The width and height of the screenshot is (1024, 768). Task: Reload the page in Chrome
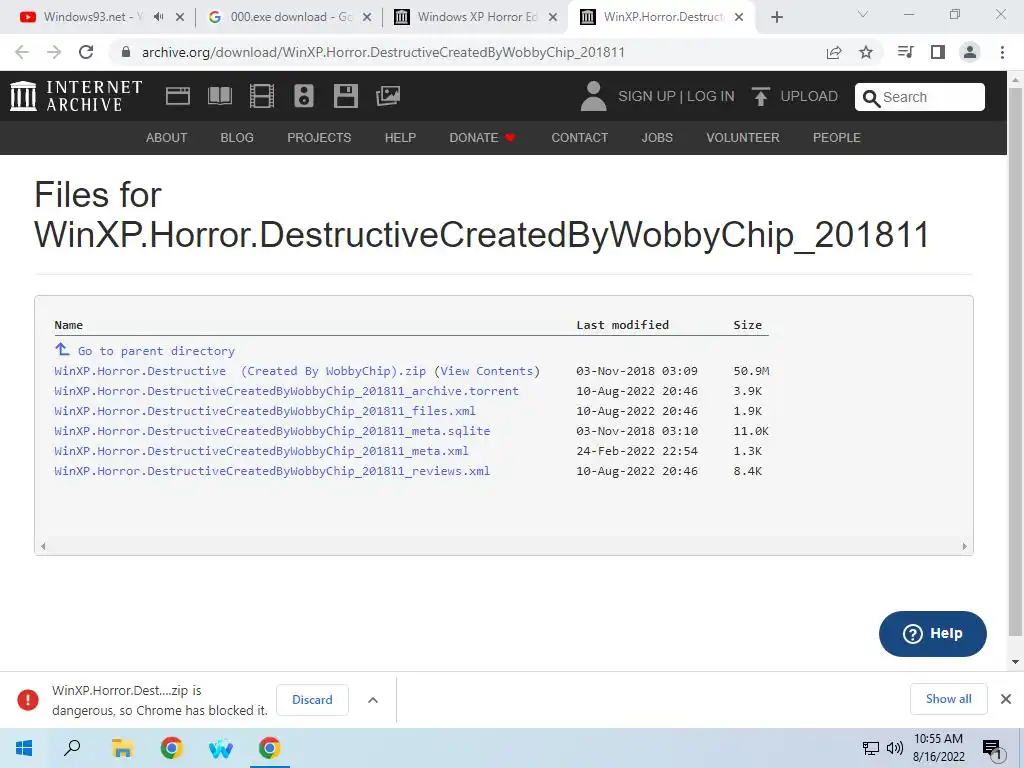point(86,52)
